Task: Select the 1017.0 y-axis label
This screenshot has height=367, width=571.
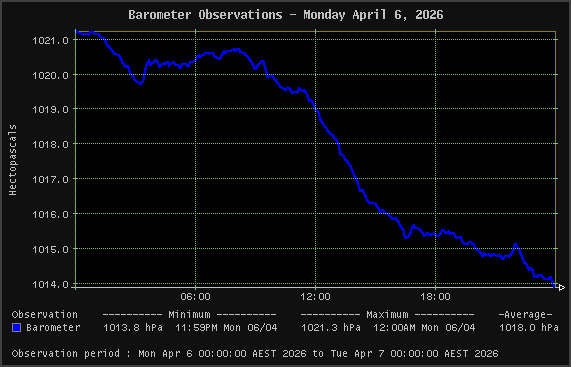Action: pyautogui.click(x=50, y=179)
